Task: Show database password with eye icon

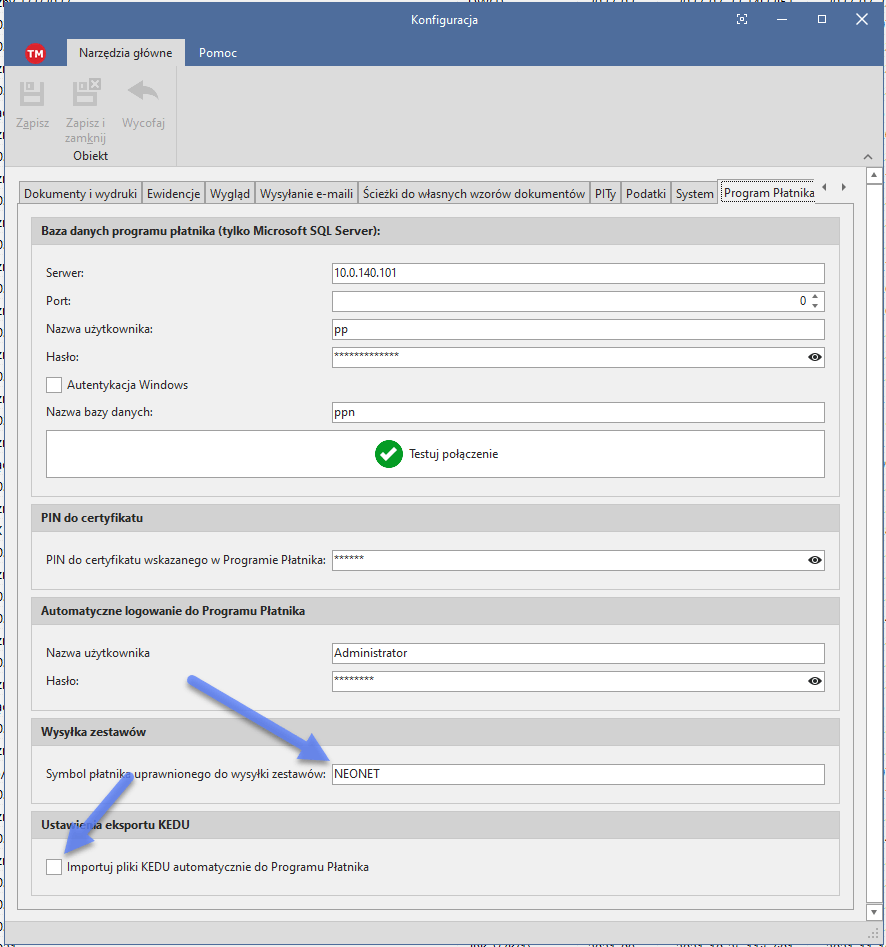Action: coord(815,357)
